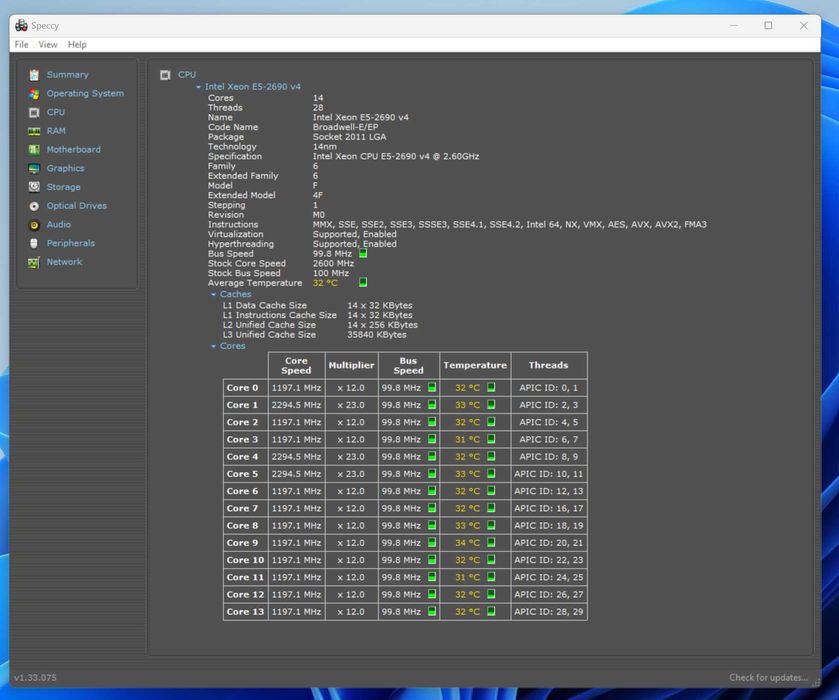839x700 pixels.
Task: Click Core 1 speed value 2294.5 MHz
Action: pyautogui.click(x=296, y=405)
